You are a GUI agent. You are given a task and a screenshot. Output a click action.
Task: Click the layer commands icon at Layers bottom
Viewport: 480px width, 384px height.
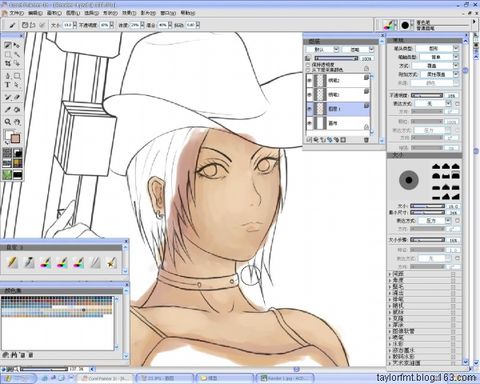click(309, 140)
